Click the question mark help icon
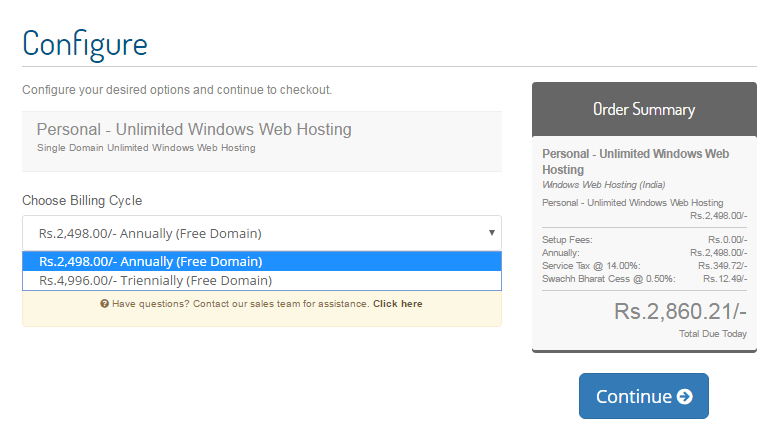Screen dimensions: 780x428 (x=104, y=304)
